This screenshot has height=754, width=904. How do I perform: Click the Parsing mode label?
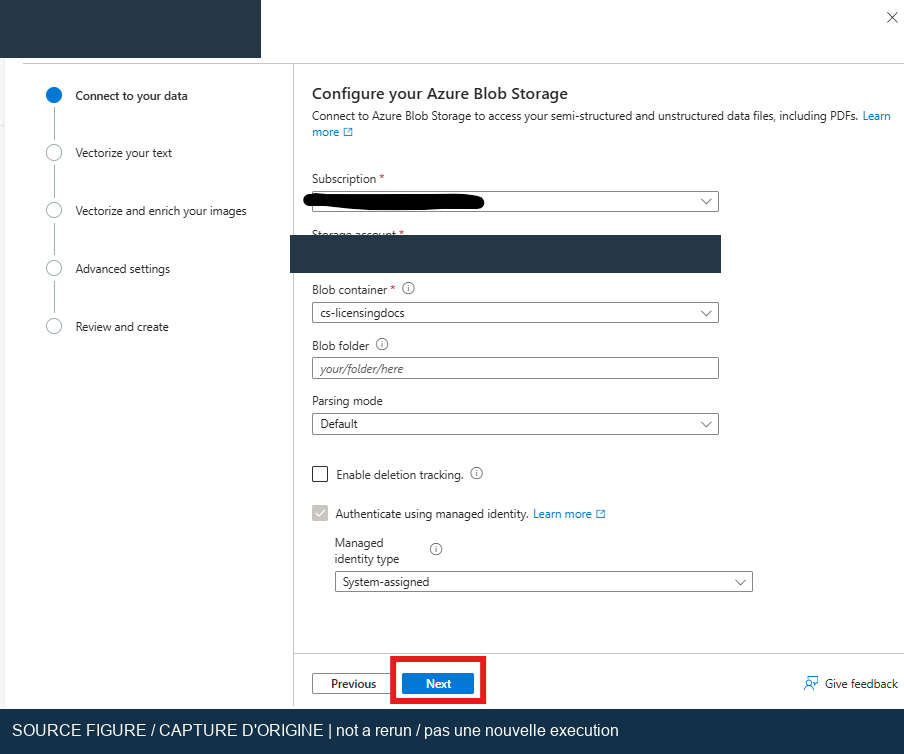coord(347,401)
